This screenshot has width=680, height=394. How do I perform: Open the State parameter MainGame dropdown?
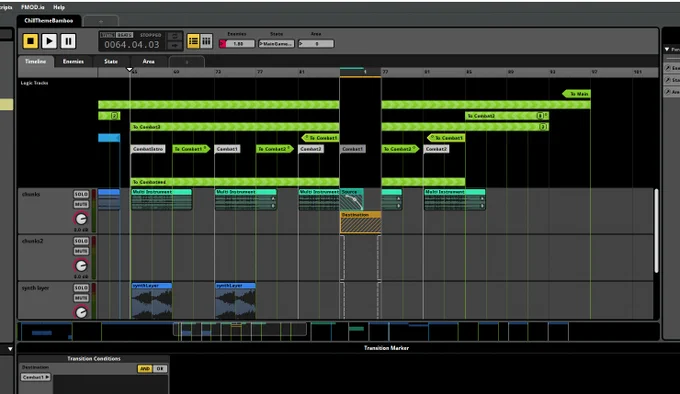coord(276,44)
